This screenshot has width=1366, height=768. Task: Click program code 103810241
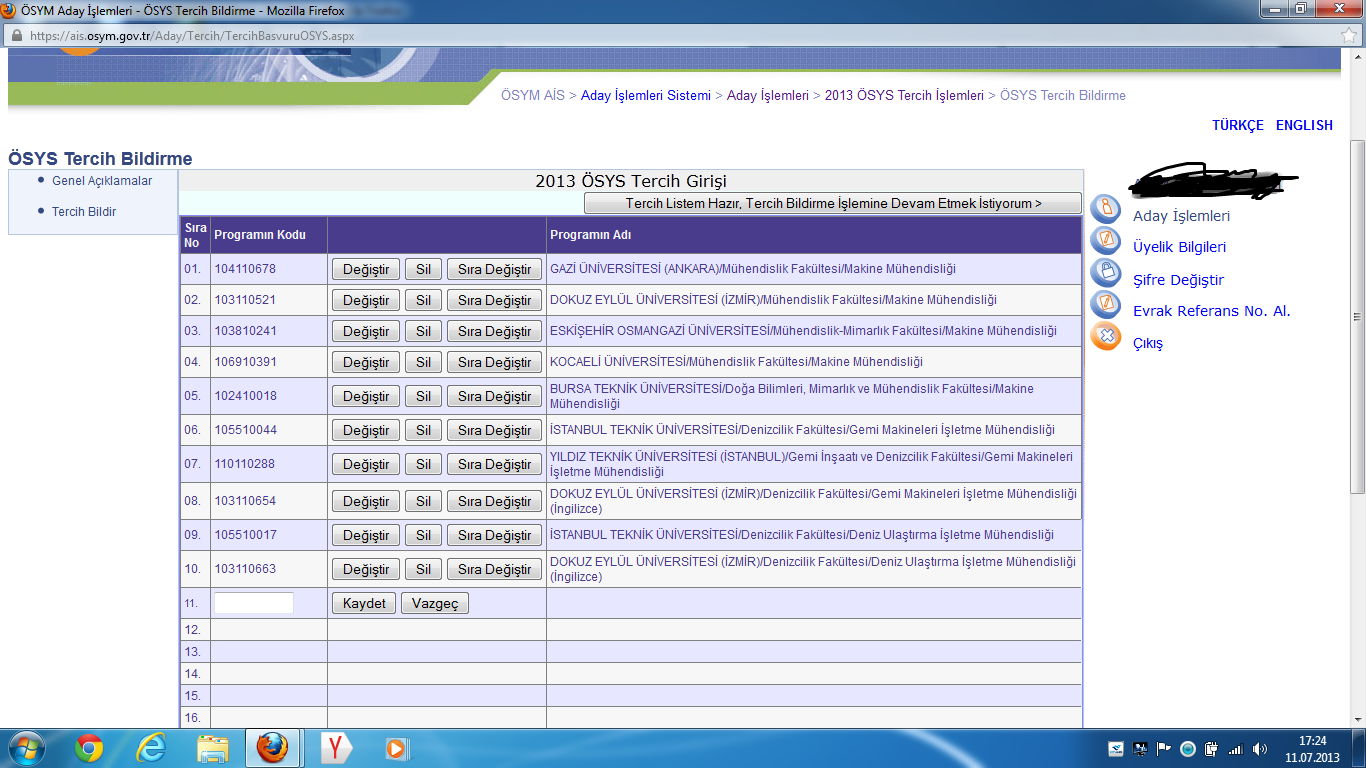(x=245, y=332)
